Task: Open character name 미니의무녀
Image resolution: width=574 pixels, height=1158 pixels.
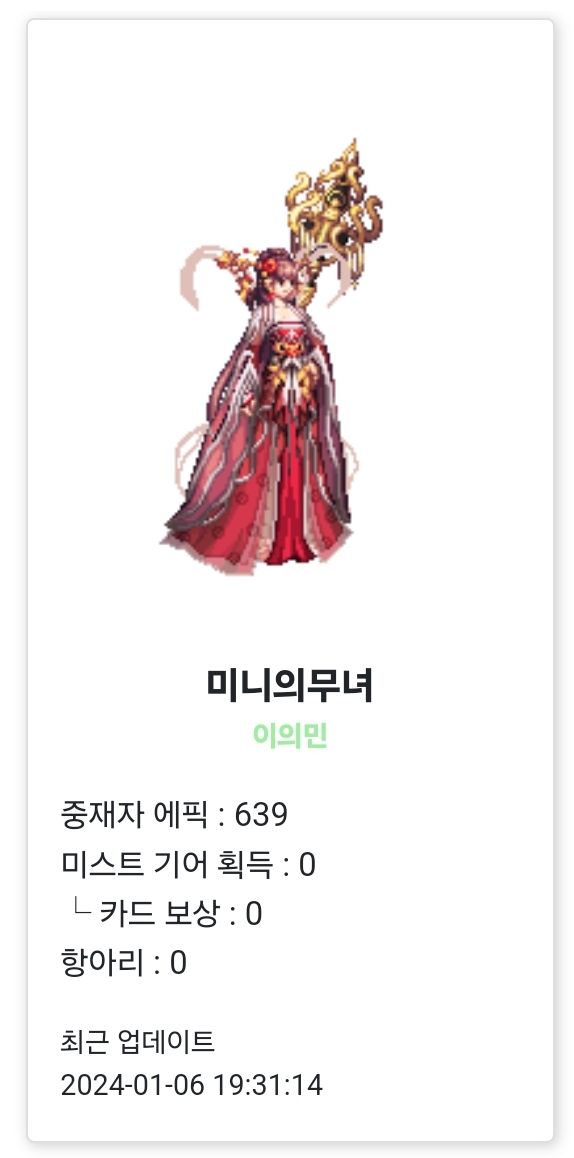Action: click(x=290, y=685)
